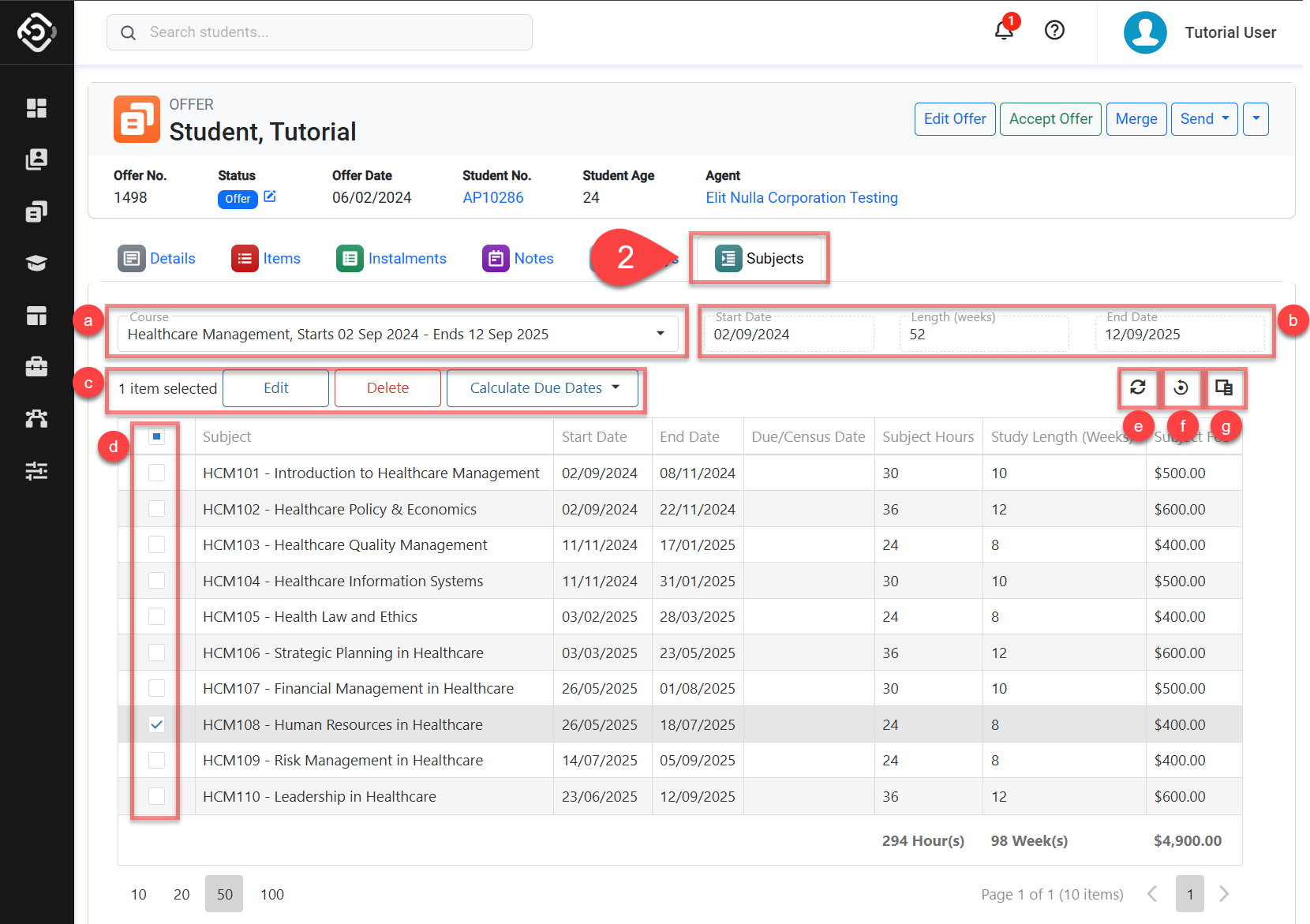
Task: Open the student contacts icon in sidebar
Action: [x=36, y=159]
